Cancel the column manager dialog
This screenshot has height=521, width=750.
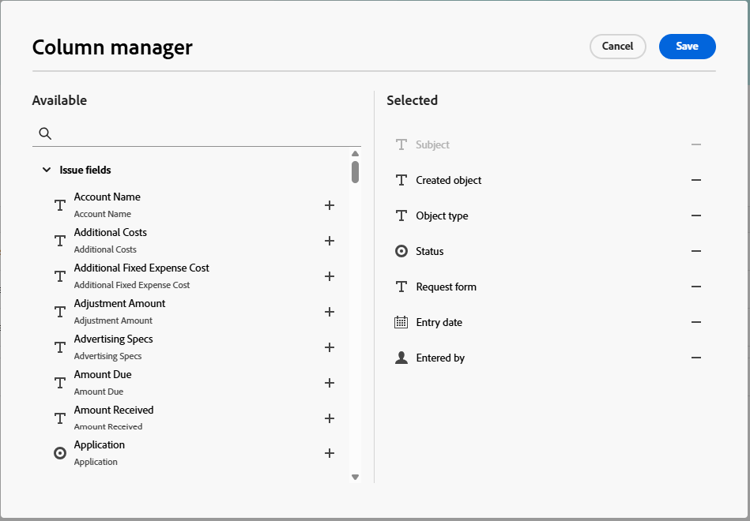pyautogui.click(x=617, y=46)
